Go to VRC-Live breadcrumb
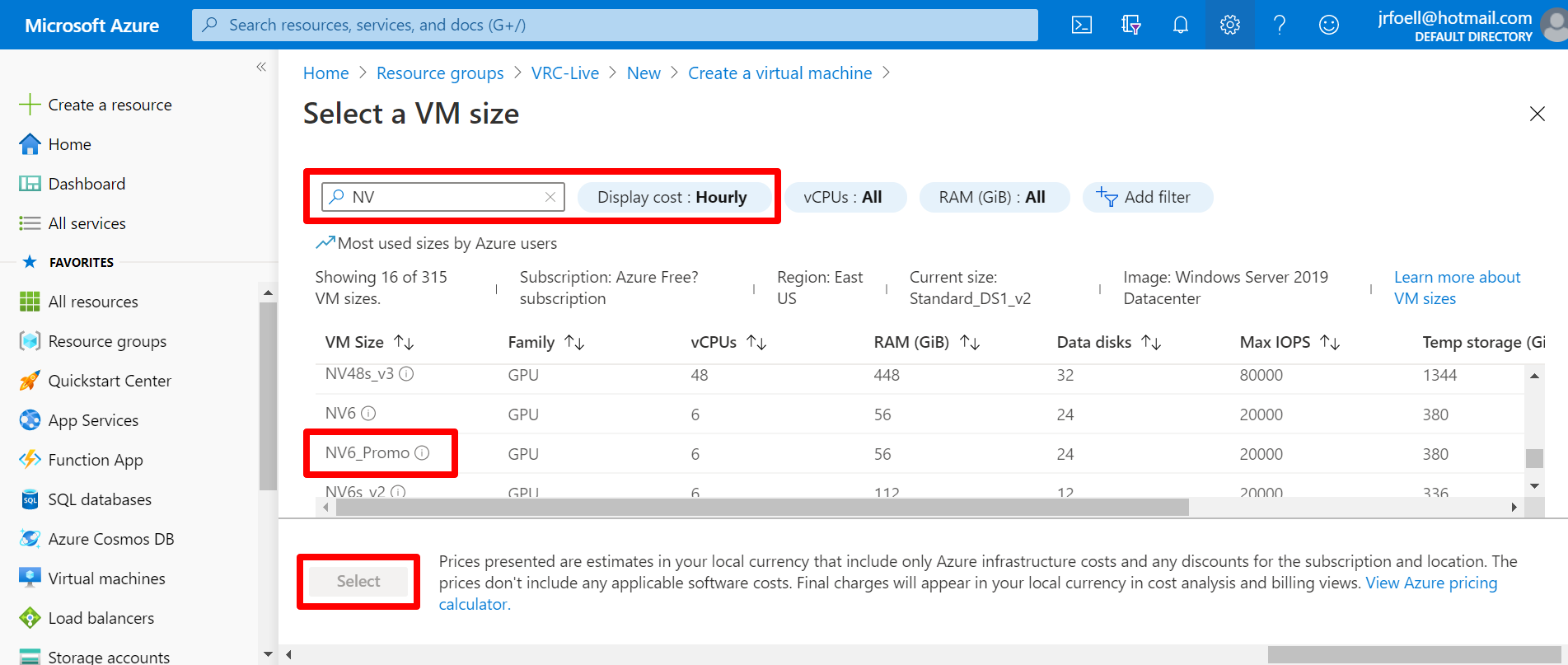This screenshot has width=1568, height=665. coord(565,73)
